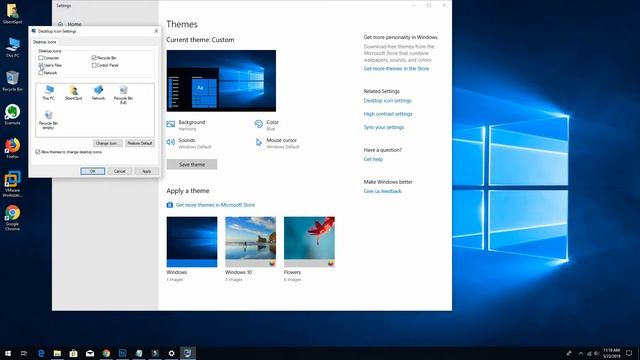Open Background theme setting
This screenshot has width=640, height=360.
coord(187,125)
